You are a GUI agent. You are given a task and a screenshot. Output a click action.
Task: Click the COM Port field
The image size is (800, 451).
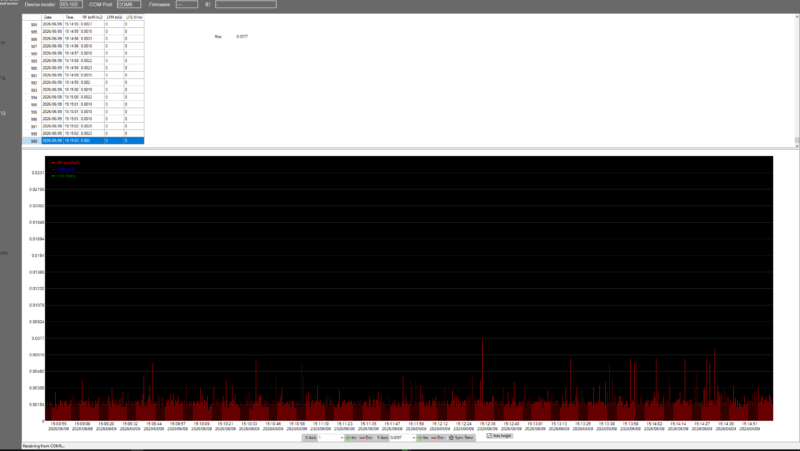[129, 4]
